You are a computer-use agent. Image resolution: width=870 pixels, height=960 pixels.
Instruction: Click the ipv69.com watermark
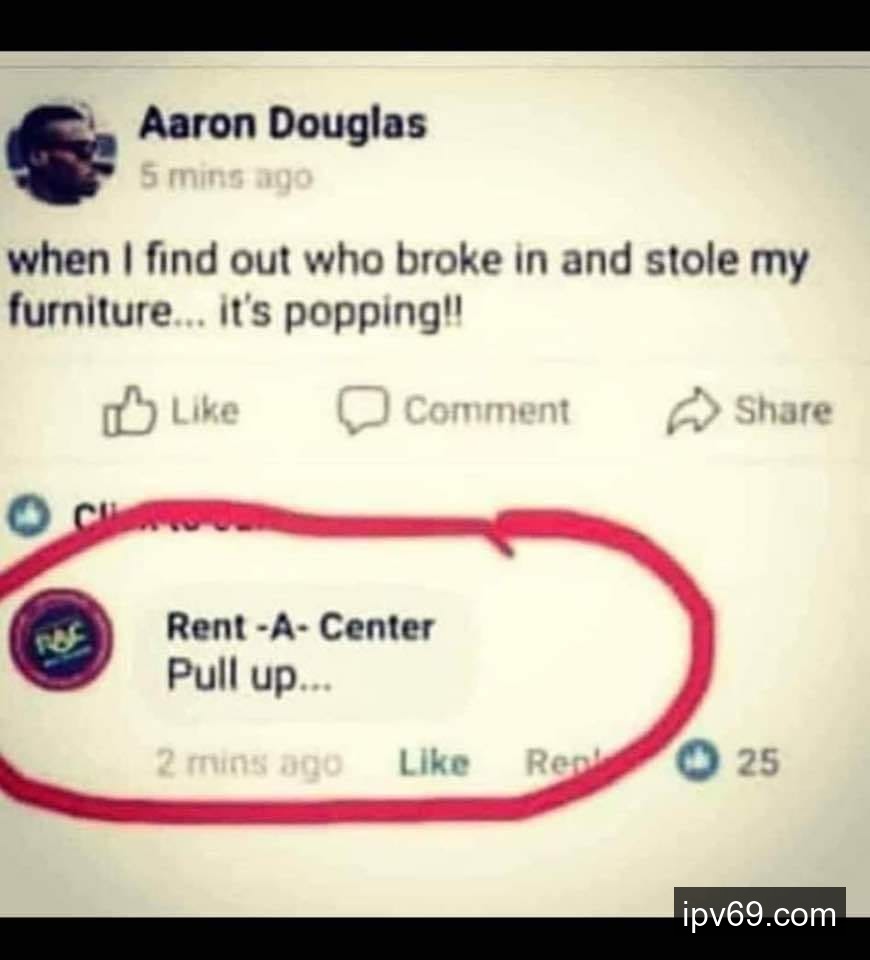pos(760,914)
